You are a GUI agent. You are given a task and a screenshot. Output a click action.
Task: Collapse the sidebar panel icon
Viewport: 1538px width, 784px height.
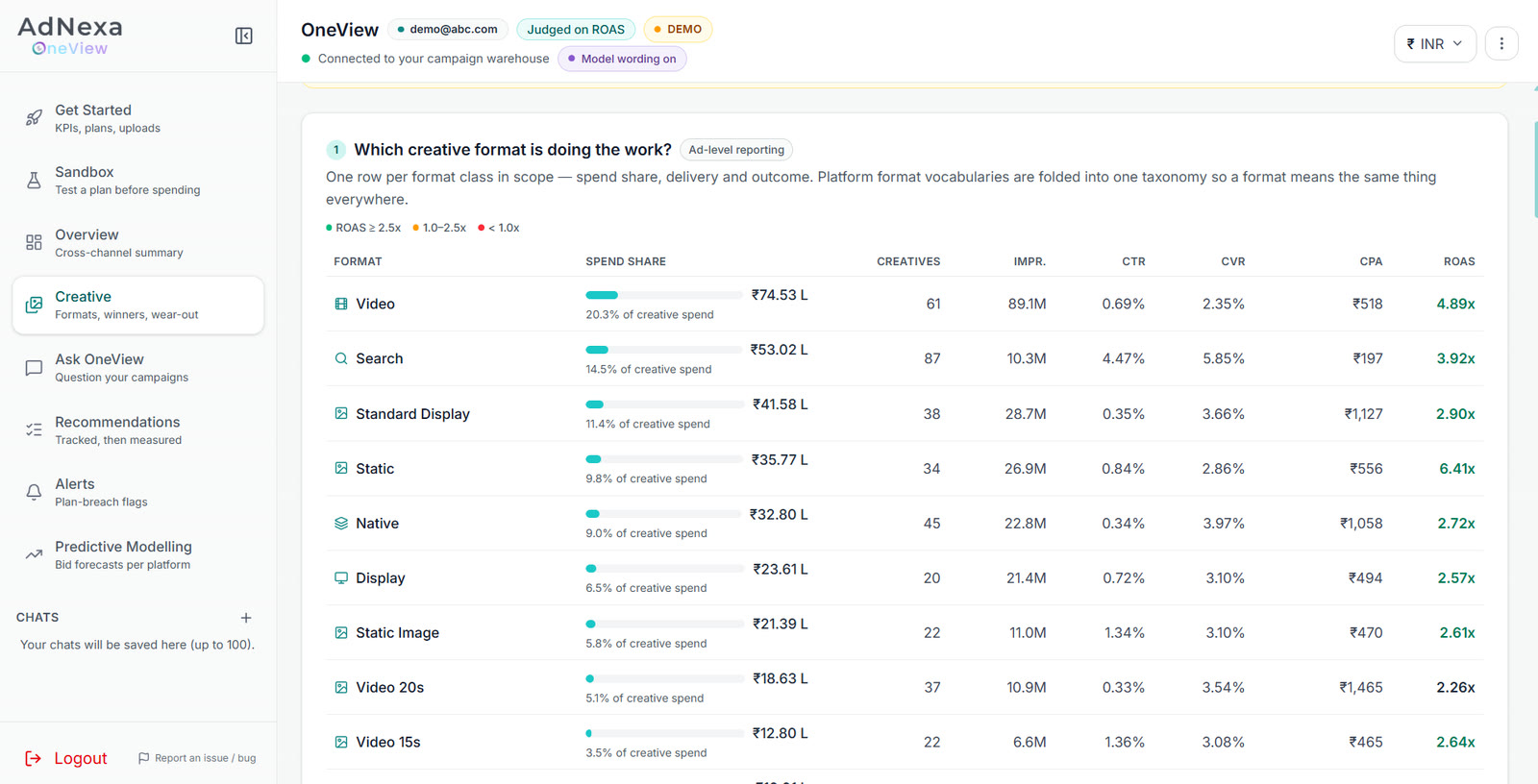tap(244, 36)
